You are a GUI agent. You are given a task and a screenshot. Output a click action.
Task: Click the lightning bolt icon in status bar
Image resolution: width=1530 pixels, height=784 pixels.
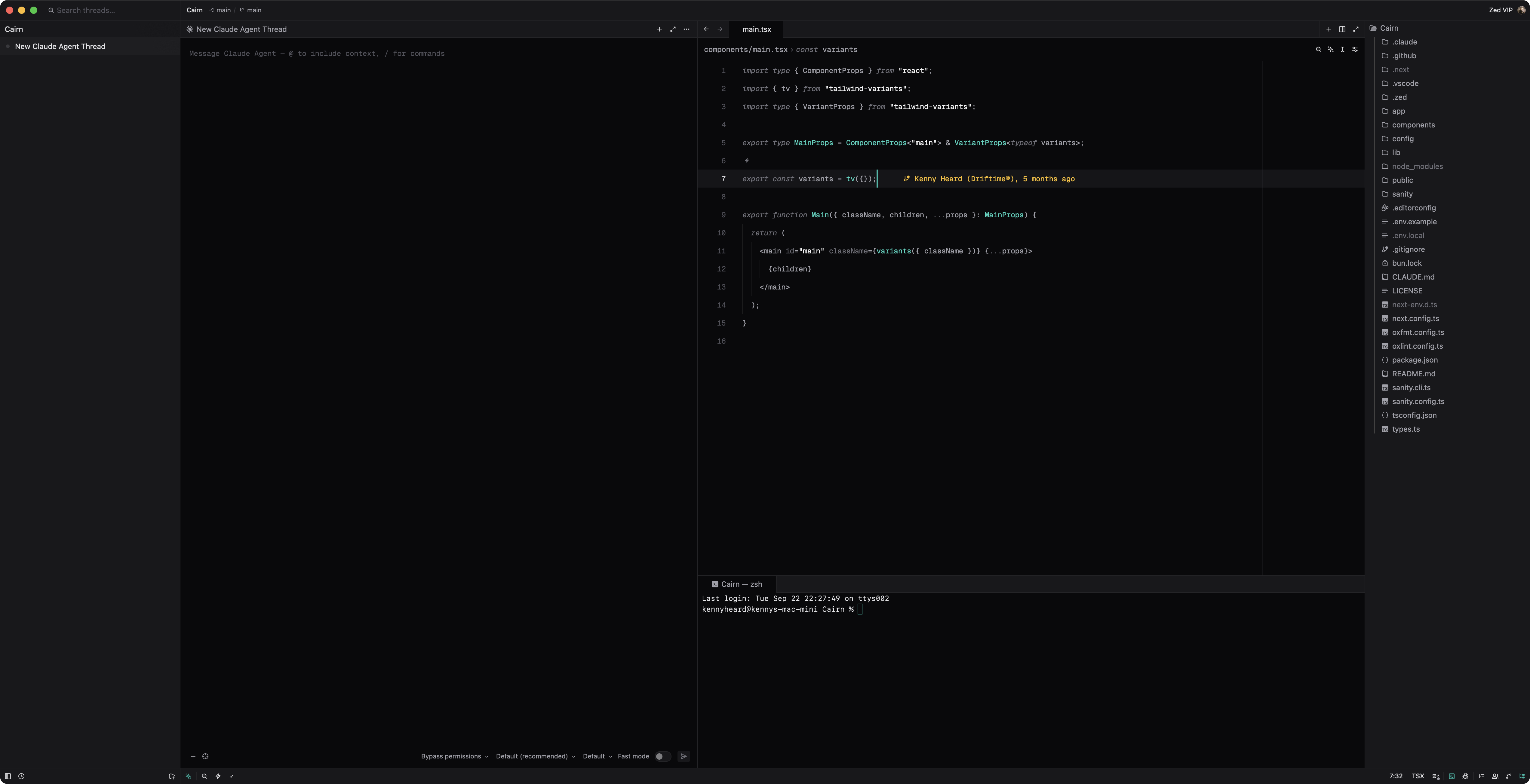coord(218,776)
